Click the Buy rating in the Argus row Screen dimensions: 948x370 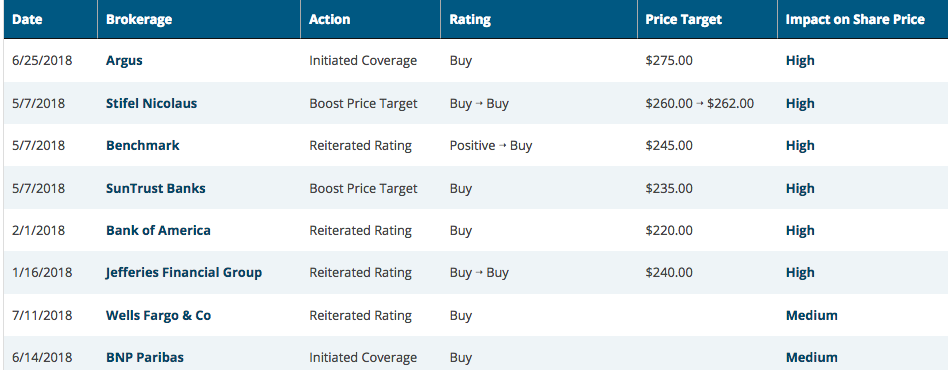(461, 61)
